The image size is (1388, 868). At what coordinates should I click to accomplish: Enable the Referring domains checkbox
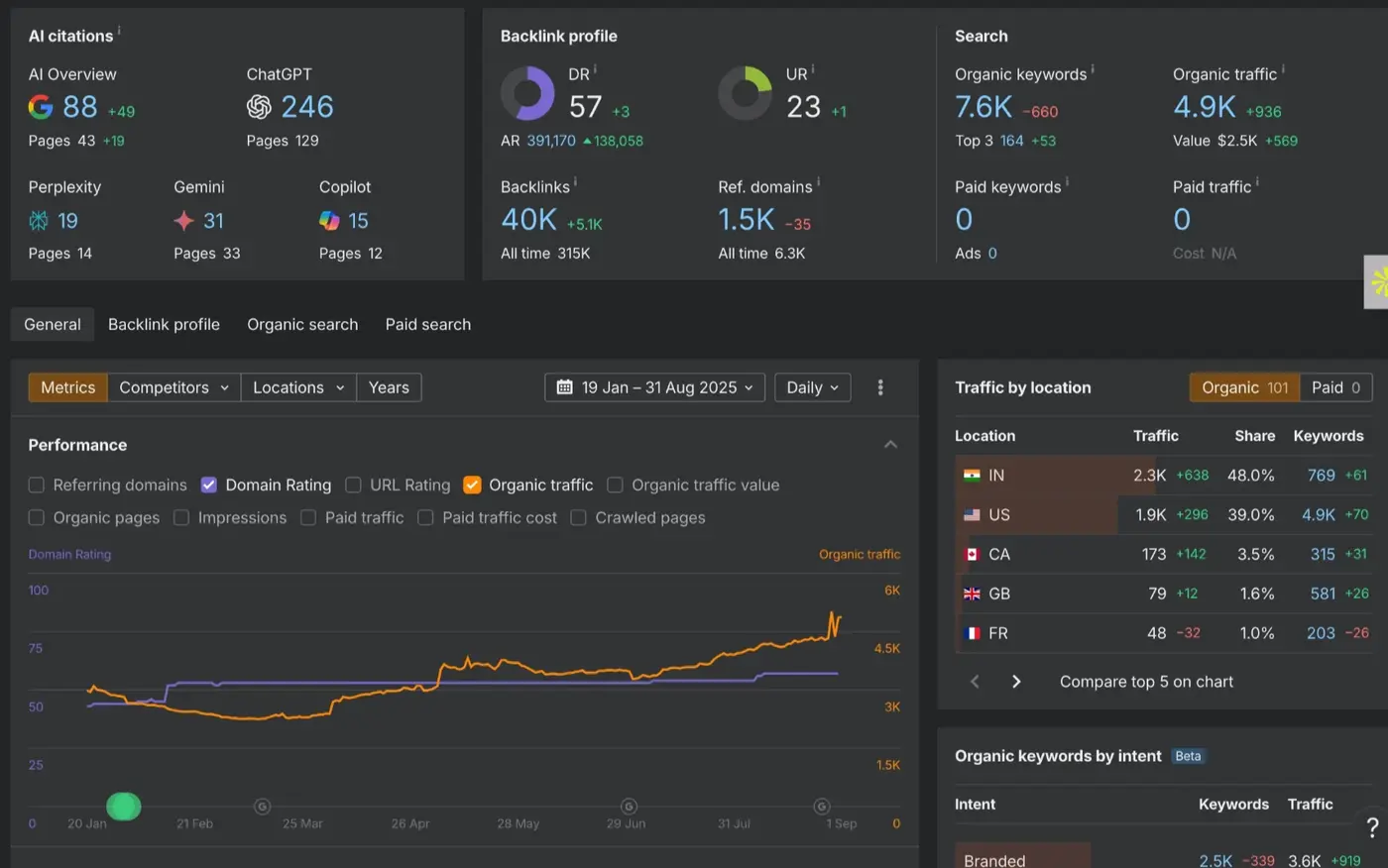37,485
